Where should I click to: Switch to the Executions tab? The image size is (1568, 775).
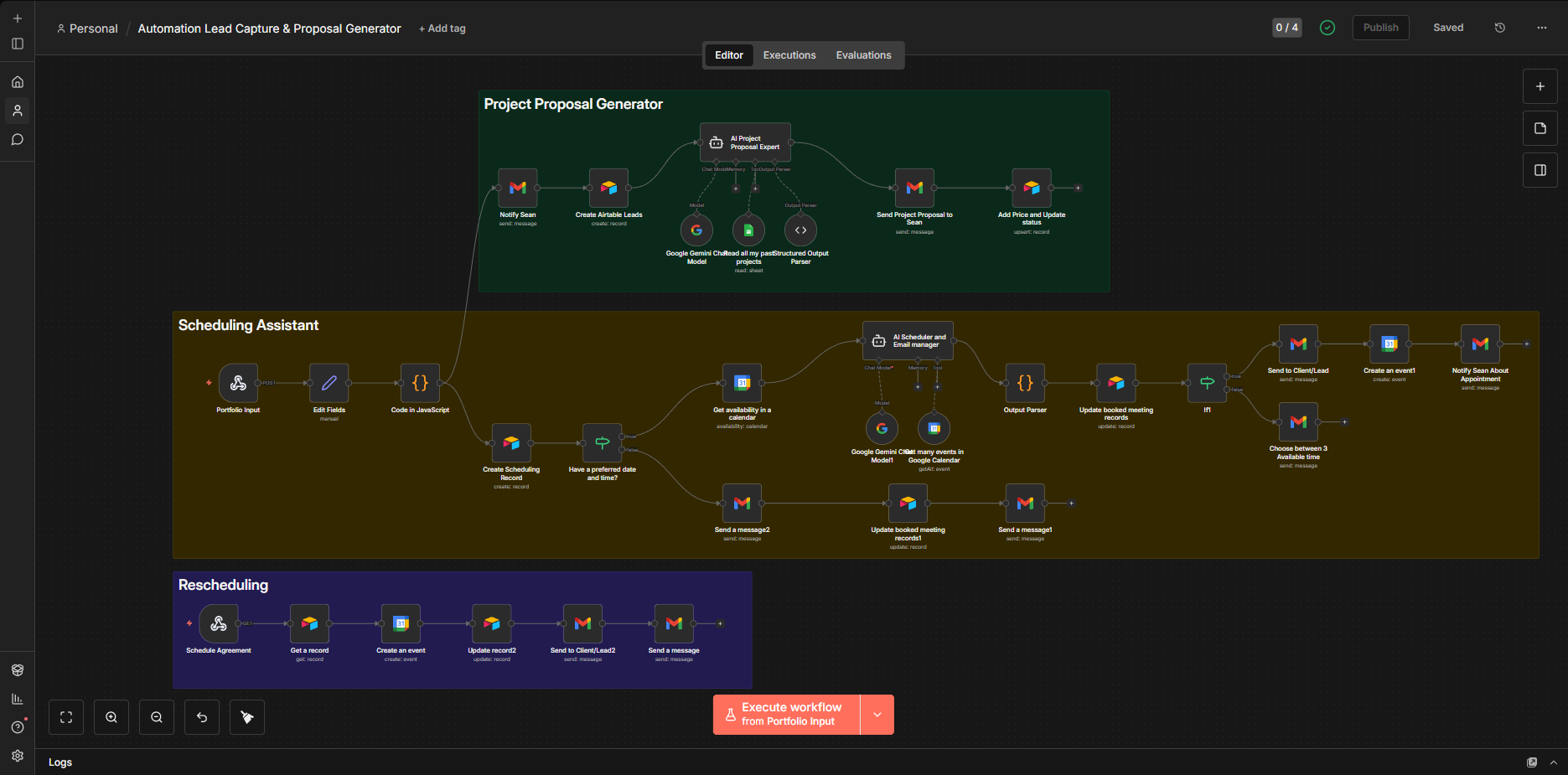pyautogui.click(x=789, y=55)
